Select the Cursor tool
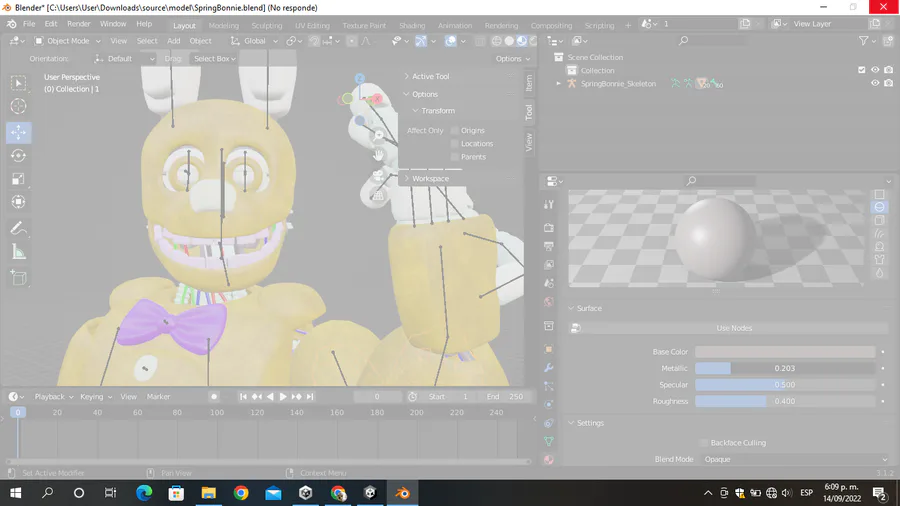This screenshot has width=900, height=506. (x=18, y=106)
